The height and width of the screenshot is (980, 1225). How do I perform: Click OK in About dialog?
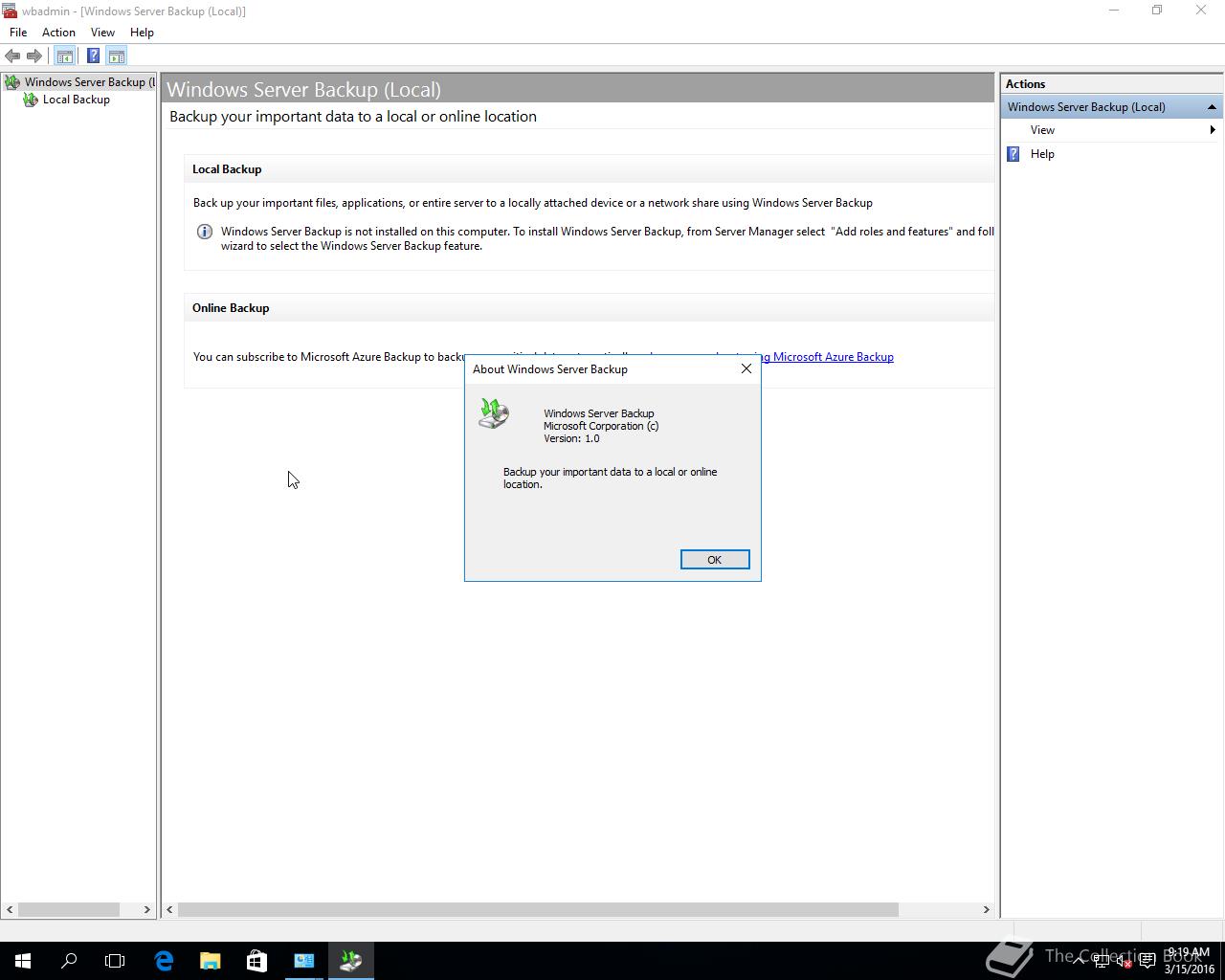coord(714,560)
